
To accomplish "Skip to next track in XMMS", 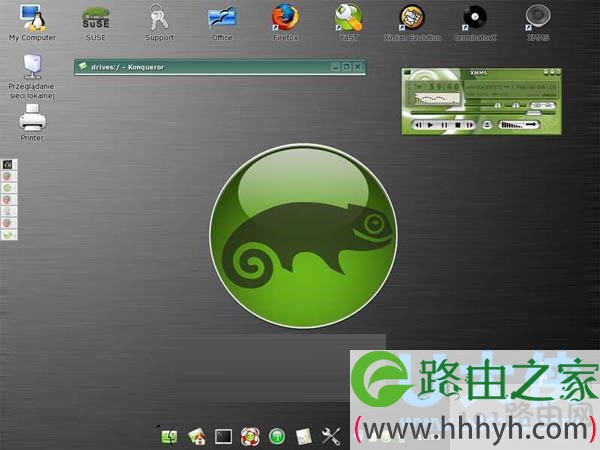I will (470, 125).
